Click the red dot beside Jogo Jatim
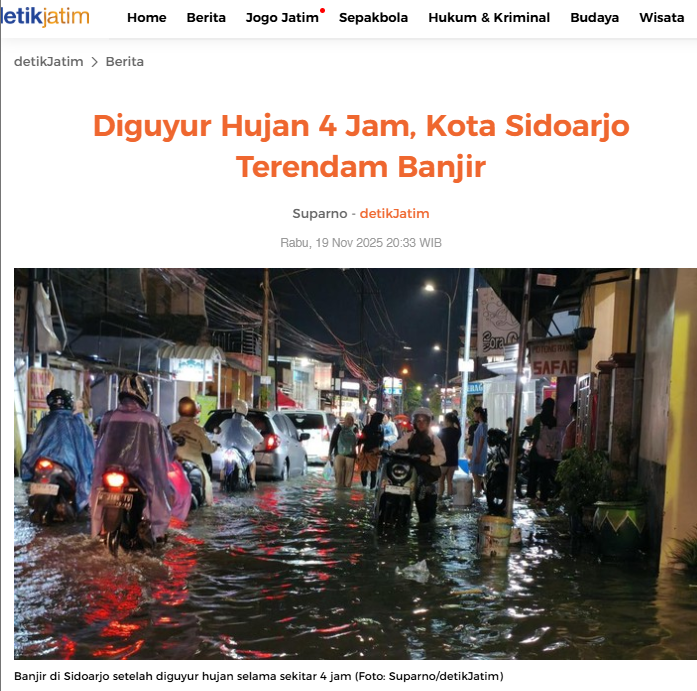 [x=322, y=11]
